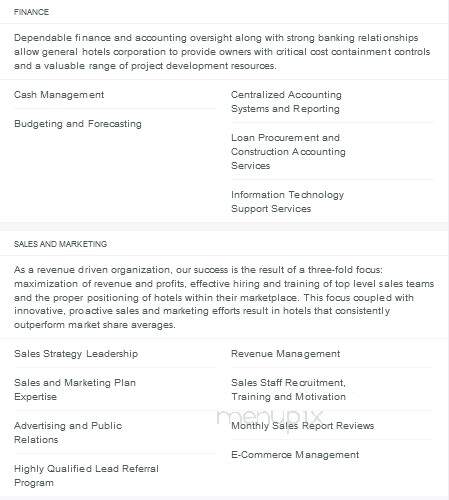Open Information Technology Support Services

tap(287, 202)
